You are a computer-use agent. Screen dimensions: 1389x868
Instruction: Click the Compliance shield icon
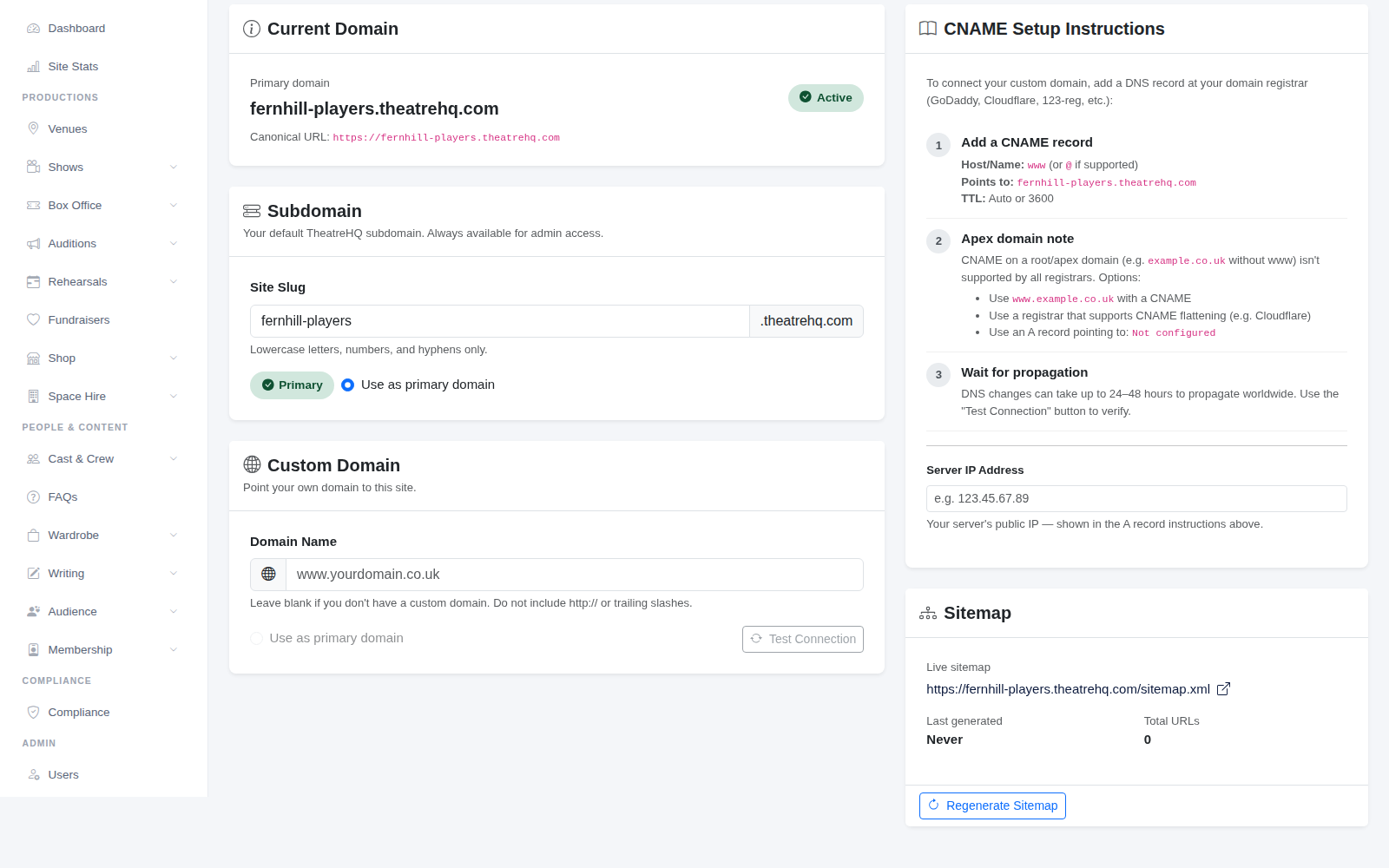pos(33,713)
